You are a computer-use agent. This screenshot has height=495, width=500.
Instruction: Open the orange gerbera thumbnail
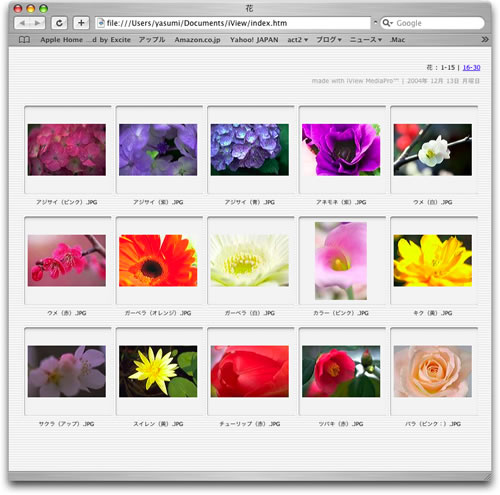pos(158,260)
